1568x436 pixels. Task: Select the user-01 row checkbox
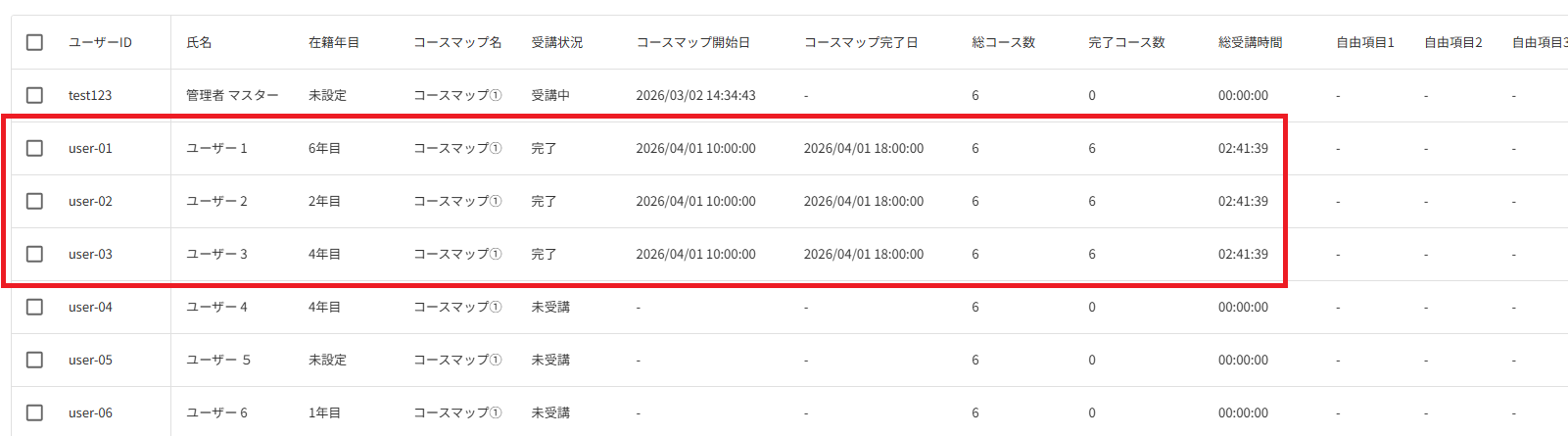(x=34, y=148)
